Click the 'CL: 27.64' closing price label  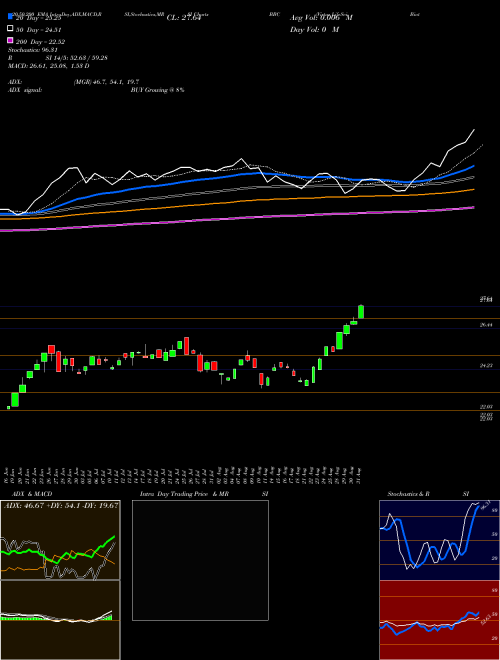[185, 18]
